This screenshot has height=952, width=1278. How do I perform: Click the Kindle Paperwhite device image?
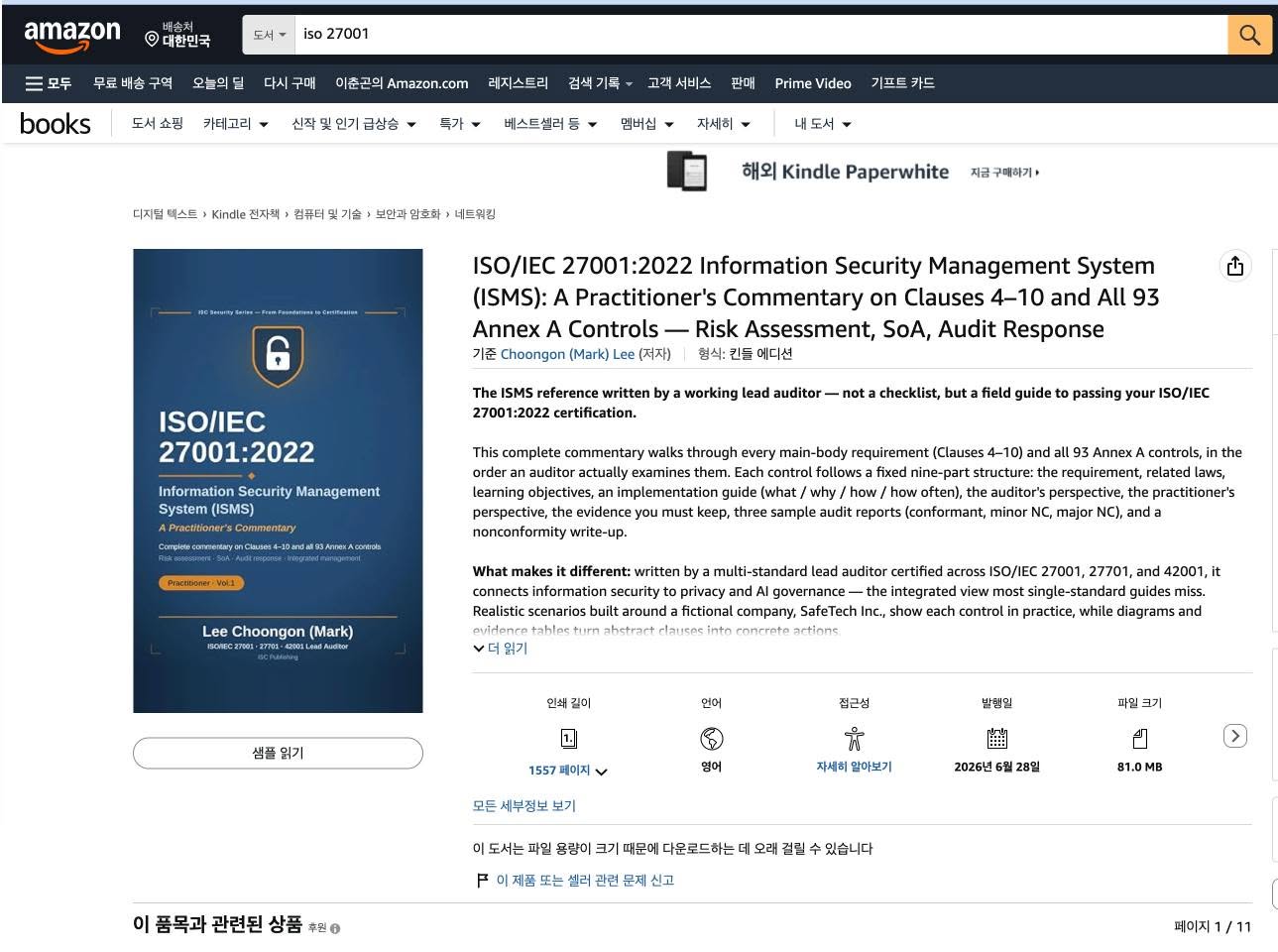tap(686, 171)
